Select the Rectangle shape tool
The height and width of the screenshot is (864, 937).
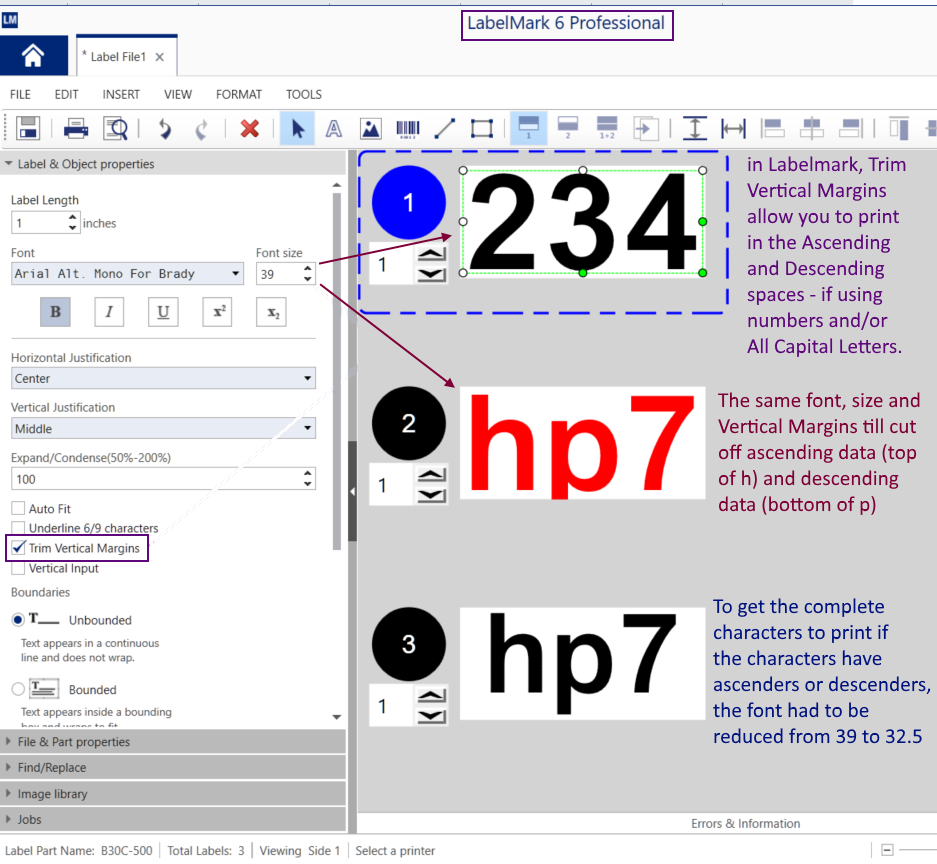482,128
